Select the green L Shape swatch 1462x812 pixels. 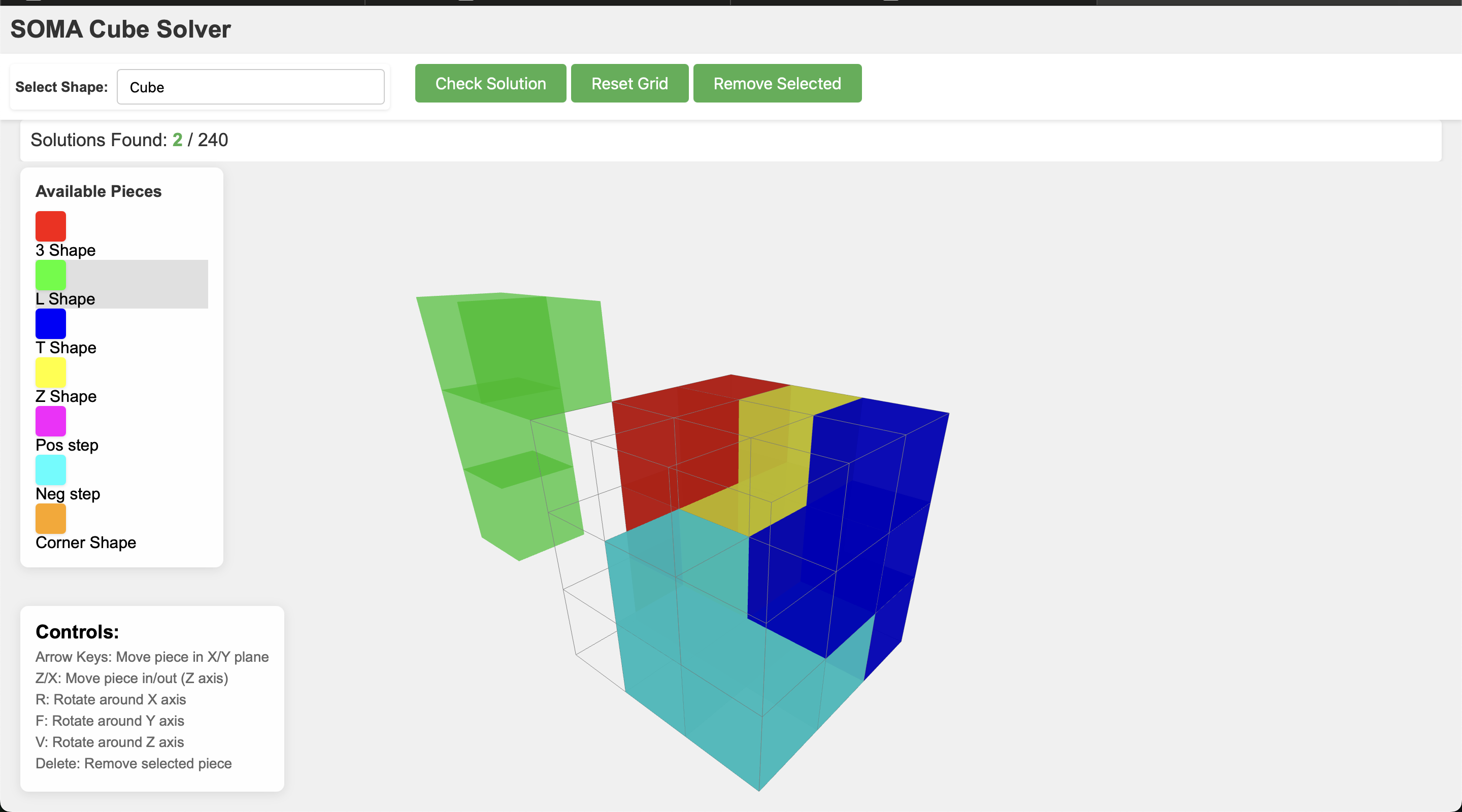tap(51, 275)
